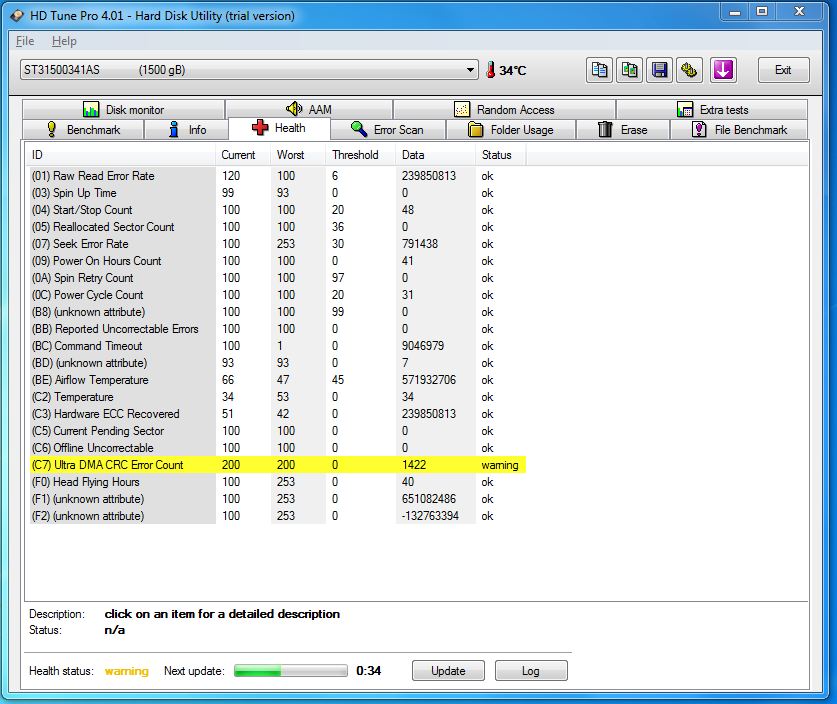This screenshot has width=837, height=704.
Task: Open the File menu
Action: click(x=25, y=41)
